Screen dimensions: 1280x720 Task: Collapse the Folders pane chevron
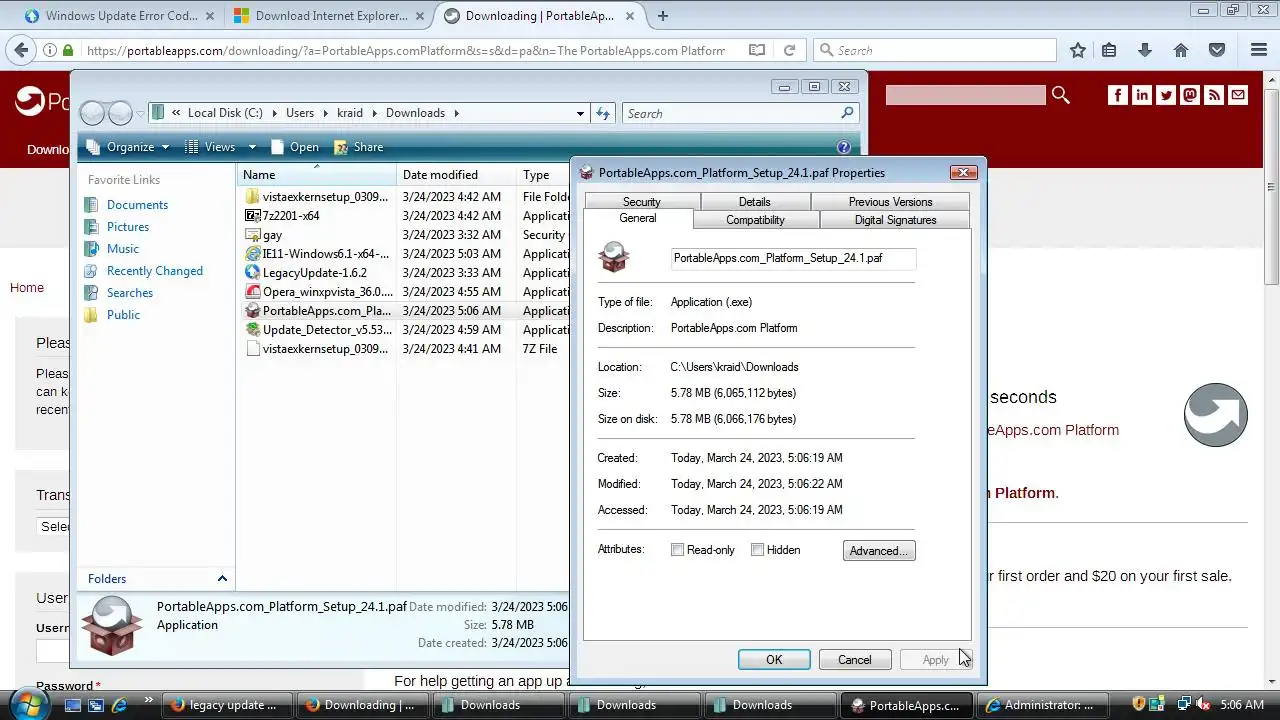(222, 579)
